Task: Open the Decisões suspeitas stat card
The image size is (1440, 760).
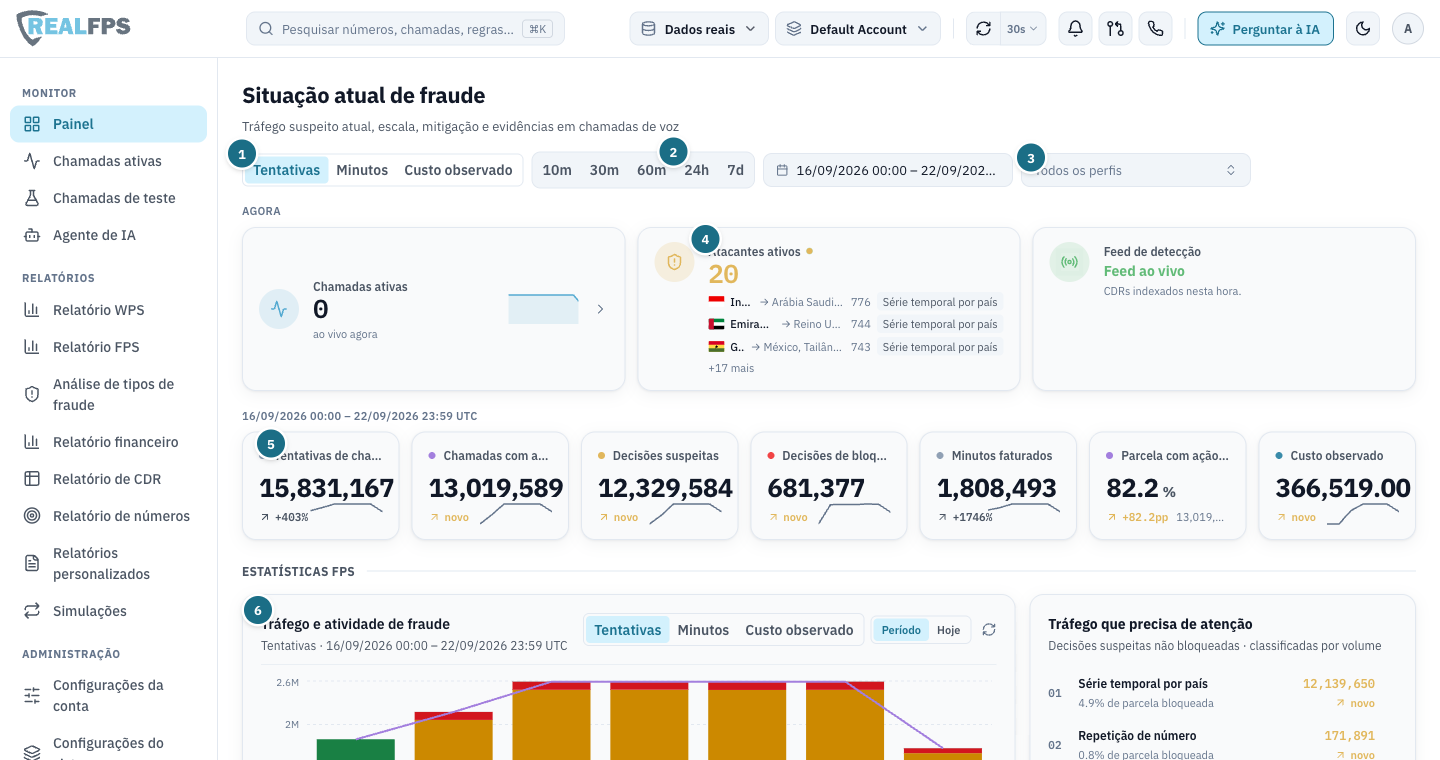Action: [659, 486]
